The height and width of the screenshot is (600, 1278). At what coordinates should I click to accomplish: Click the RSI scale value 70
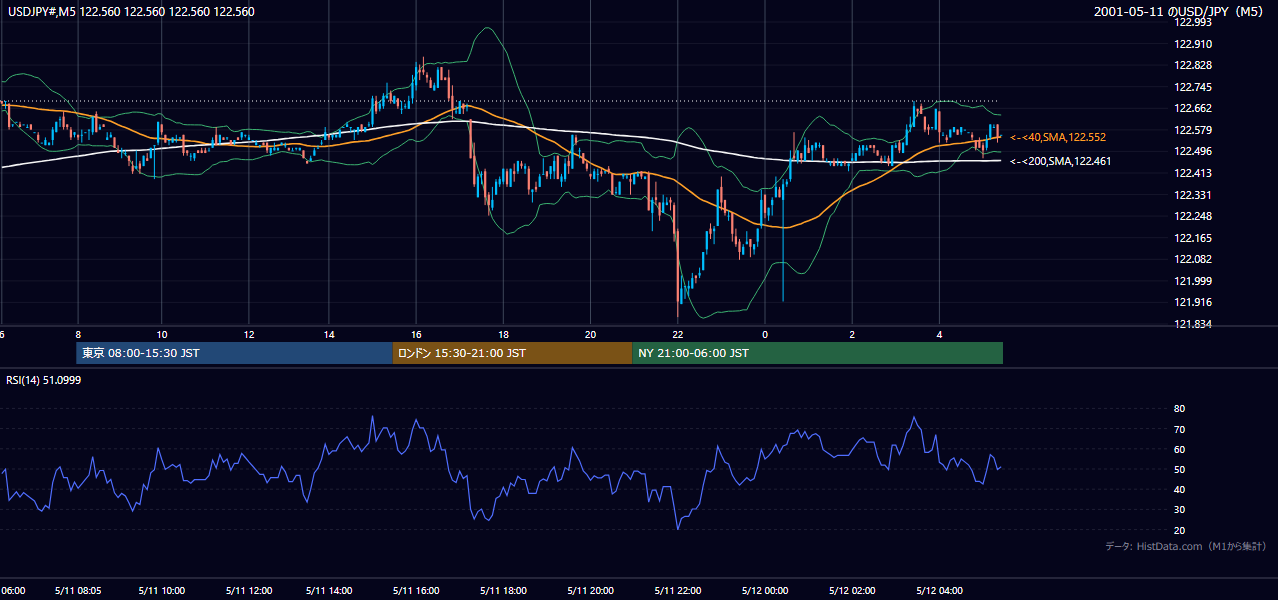pos(1180,429)
